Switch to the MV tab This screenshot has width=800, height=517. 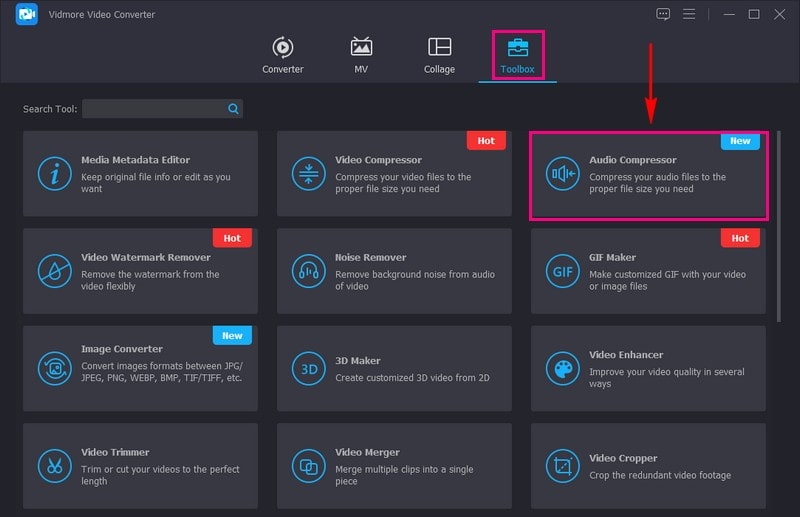click(361, 55)
